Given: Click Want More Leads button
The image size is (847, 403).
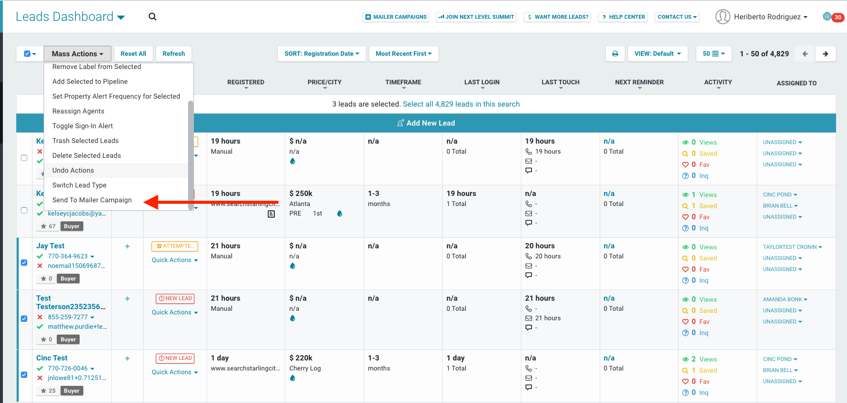Looking at the screenshot, I should [558, 17].
